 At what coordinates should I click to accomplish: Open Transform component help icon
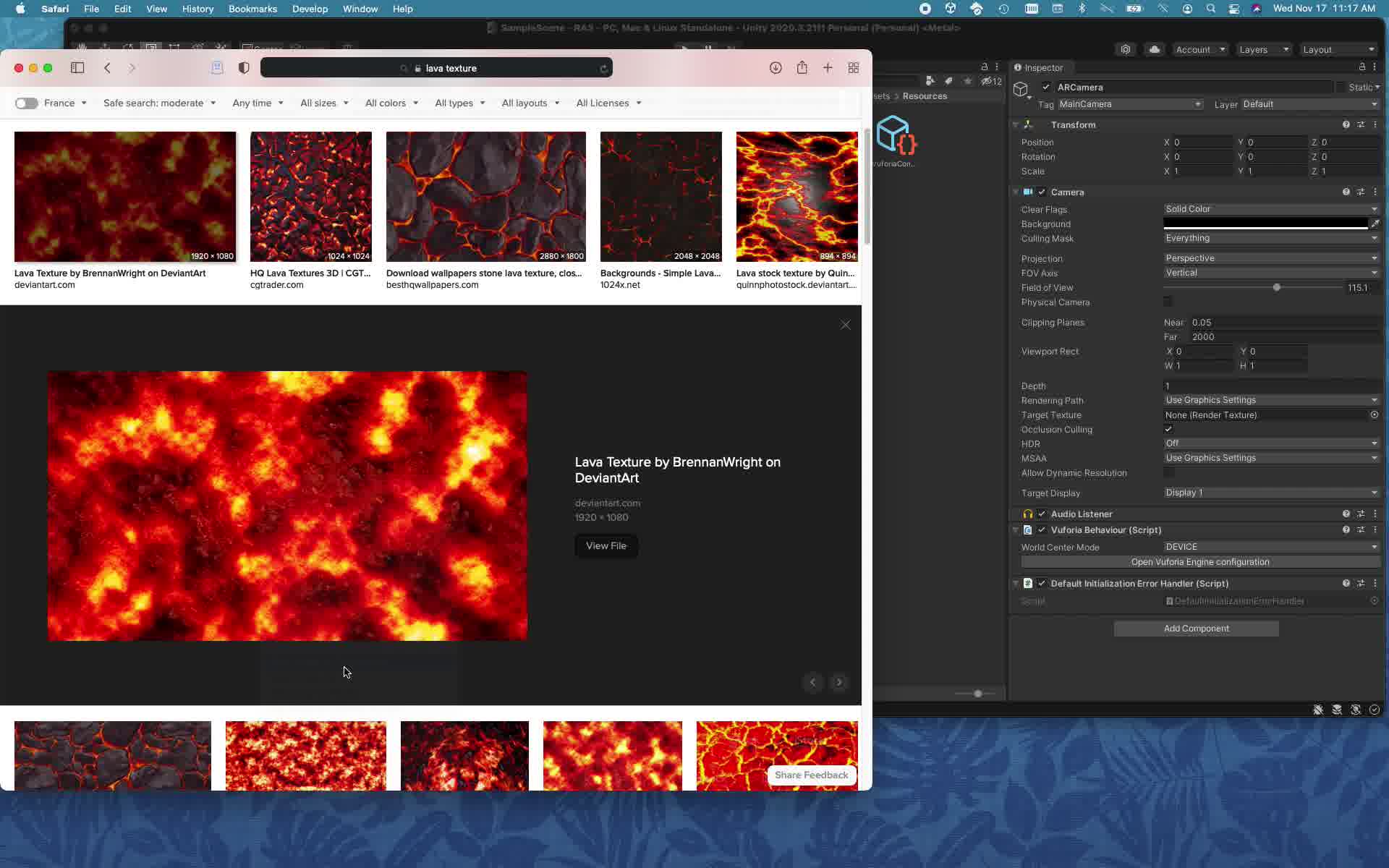pyautogui.click(x=1346, y=125)
